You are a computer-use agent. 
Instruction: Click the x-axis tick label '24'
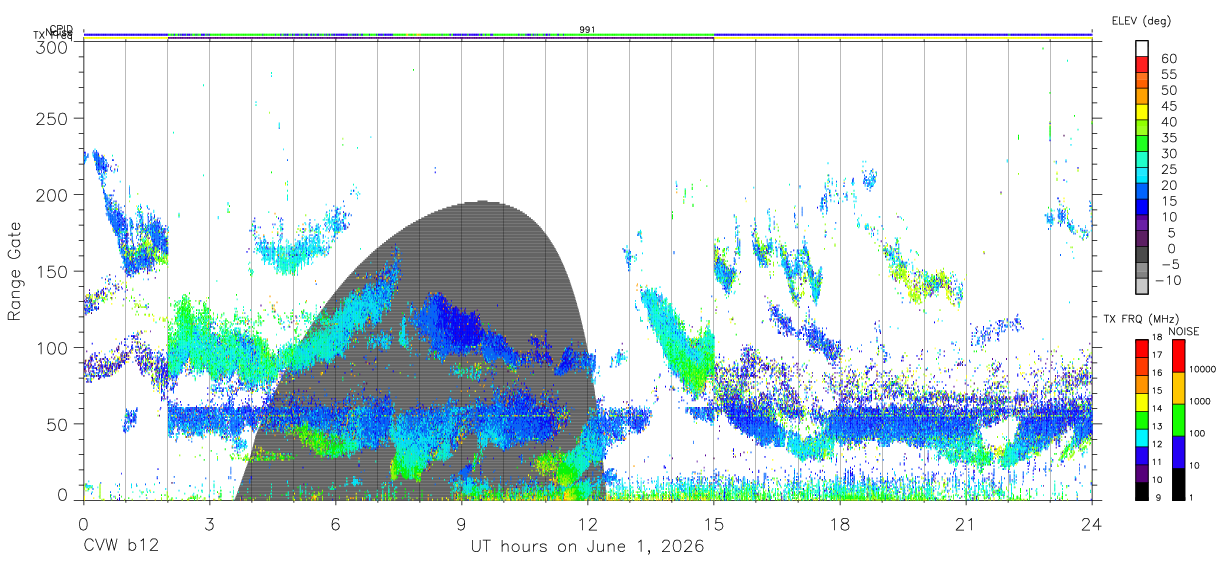1092,524
